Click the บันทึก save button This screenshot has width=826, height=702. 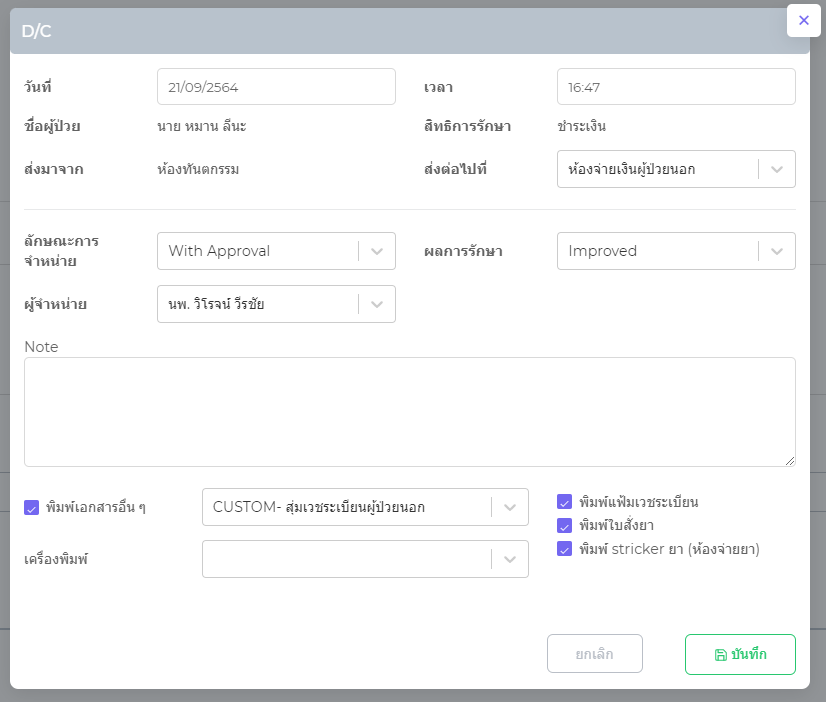[740, 655]
